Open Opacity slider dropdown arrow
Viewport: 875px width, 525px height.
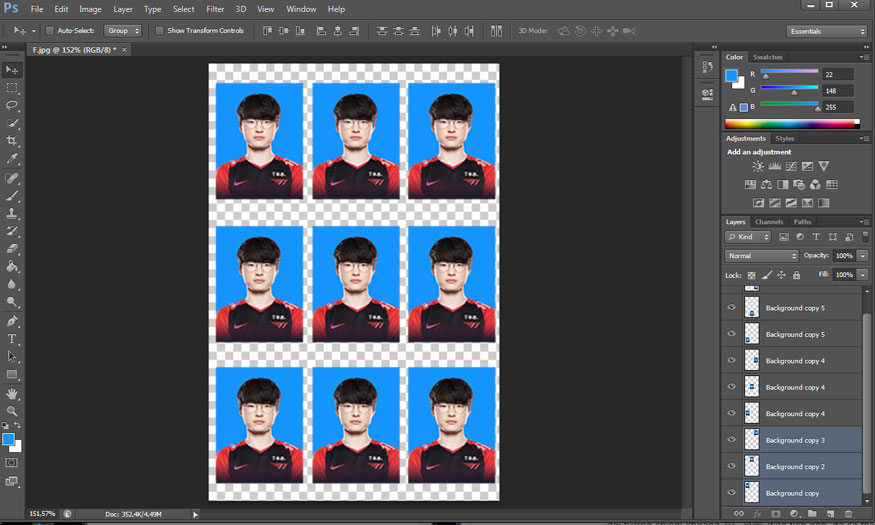[863, 256]
